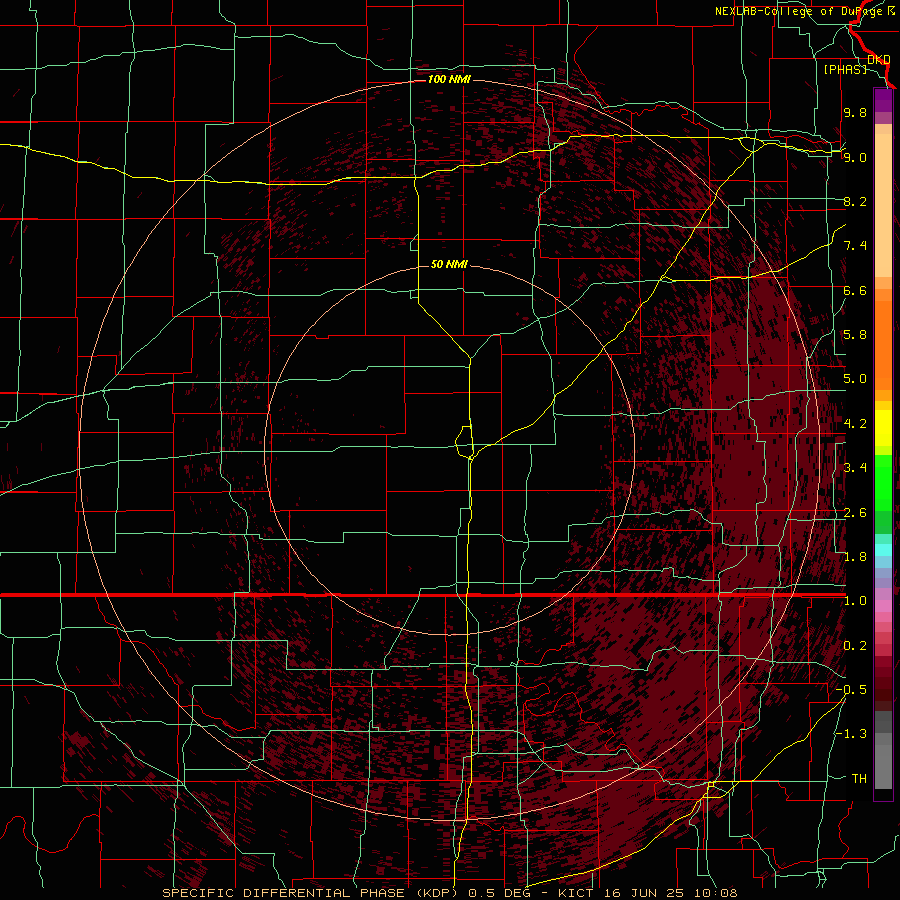Click the -0.5 value on the color scale
Screen dimensions: 900x900
[x=851, y=690]
